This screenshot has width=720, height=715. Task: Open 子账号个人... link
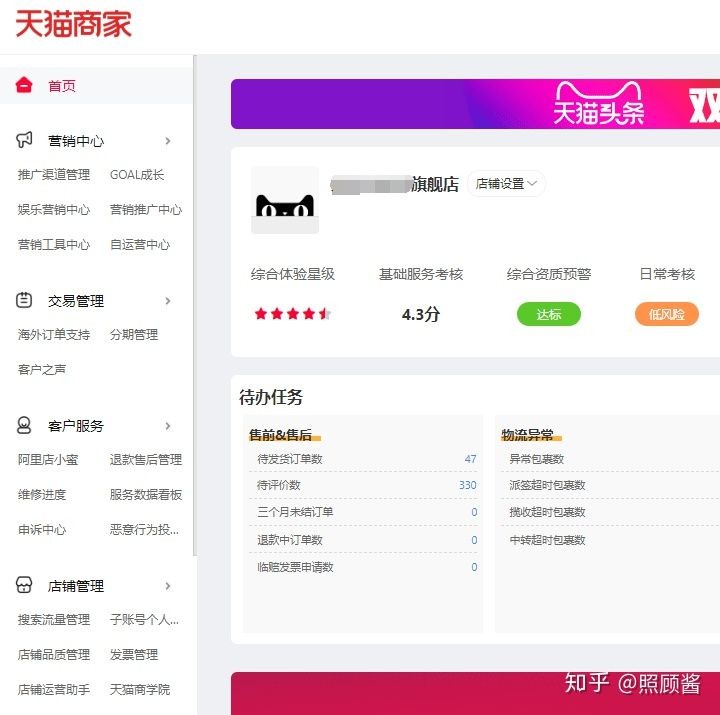144,620
